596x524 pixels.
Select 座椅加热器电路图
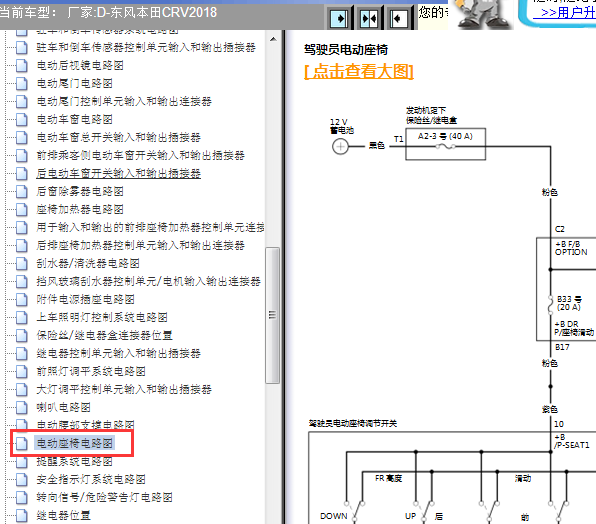pyautogui.click(x=80, y=209)
